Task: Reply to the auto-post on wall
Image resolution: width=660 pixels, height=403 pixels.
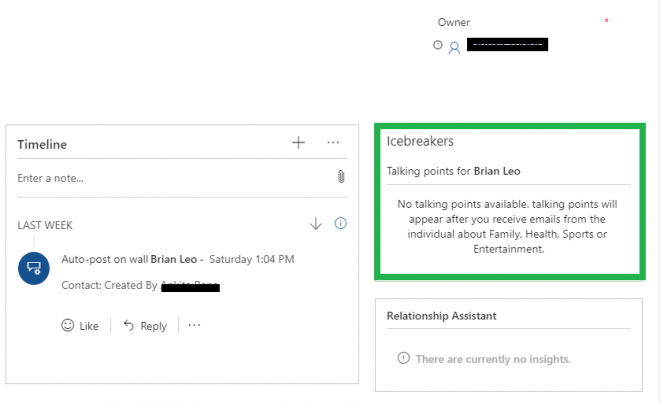Action: [x=144, y=325]
